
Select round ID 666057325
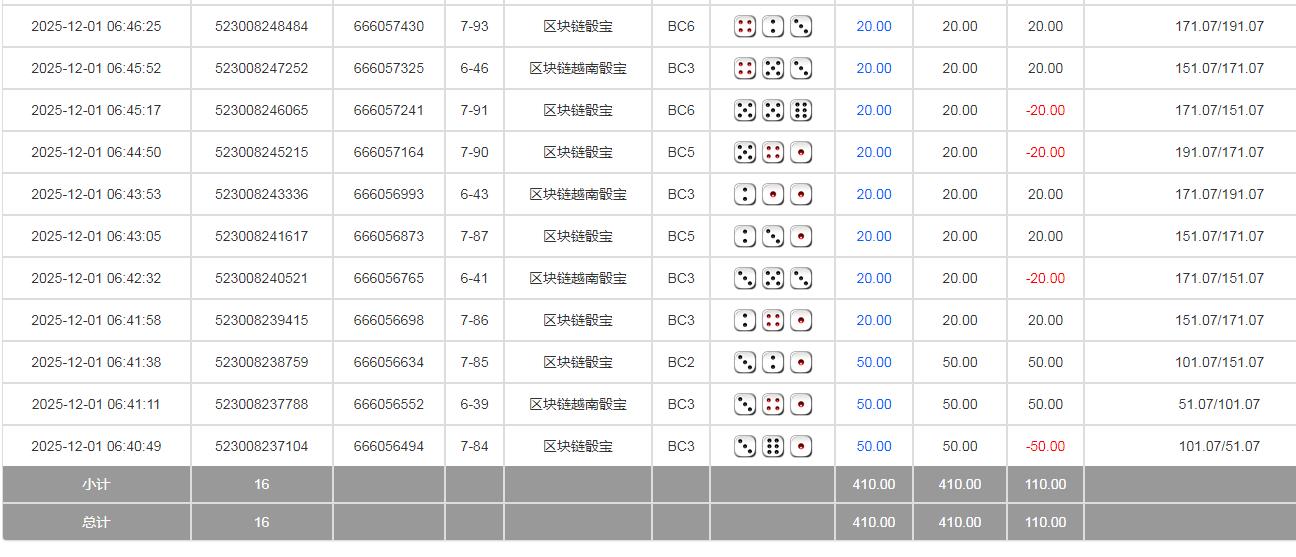pos(389,69)
